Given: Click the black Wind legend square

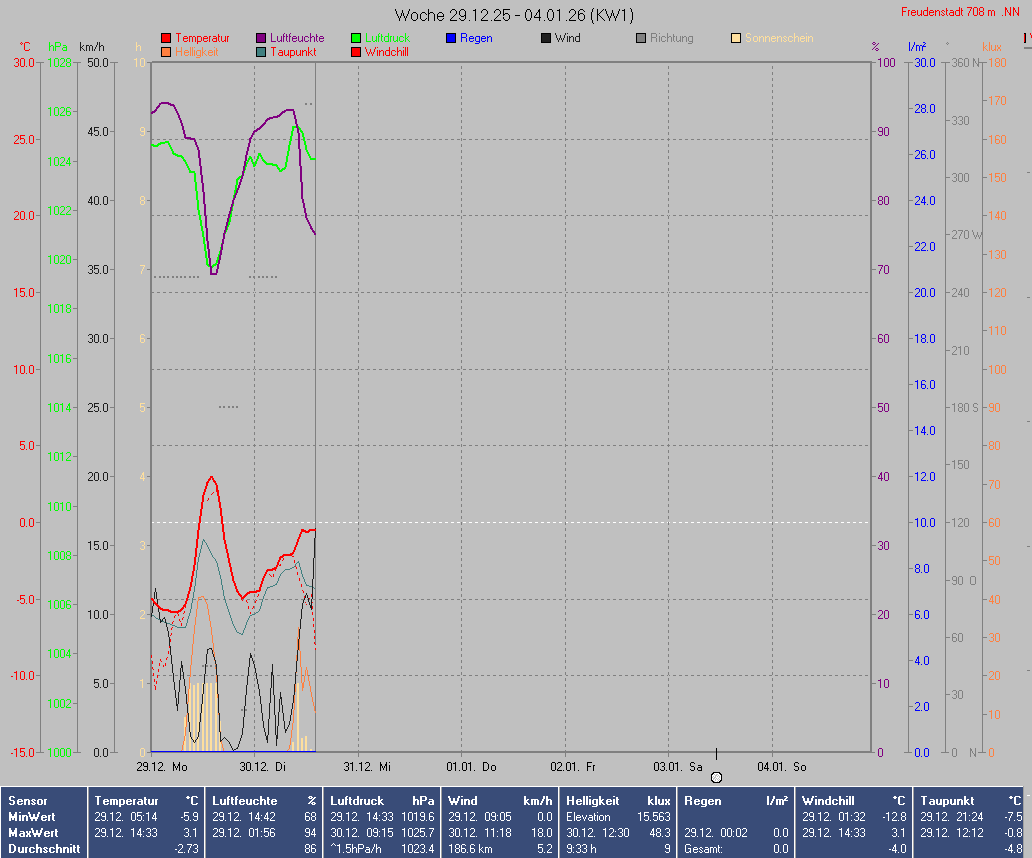Looking at the screenshot, I should click(546, 38).
